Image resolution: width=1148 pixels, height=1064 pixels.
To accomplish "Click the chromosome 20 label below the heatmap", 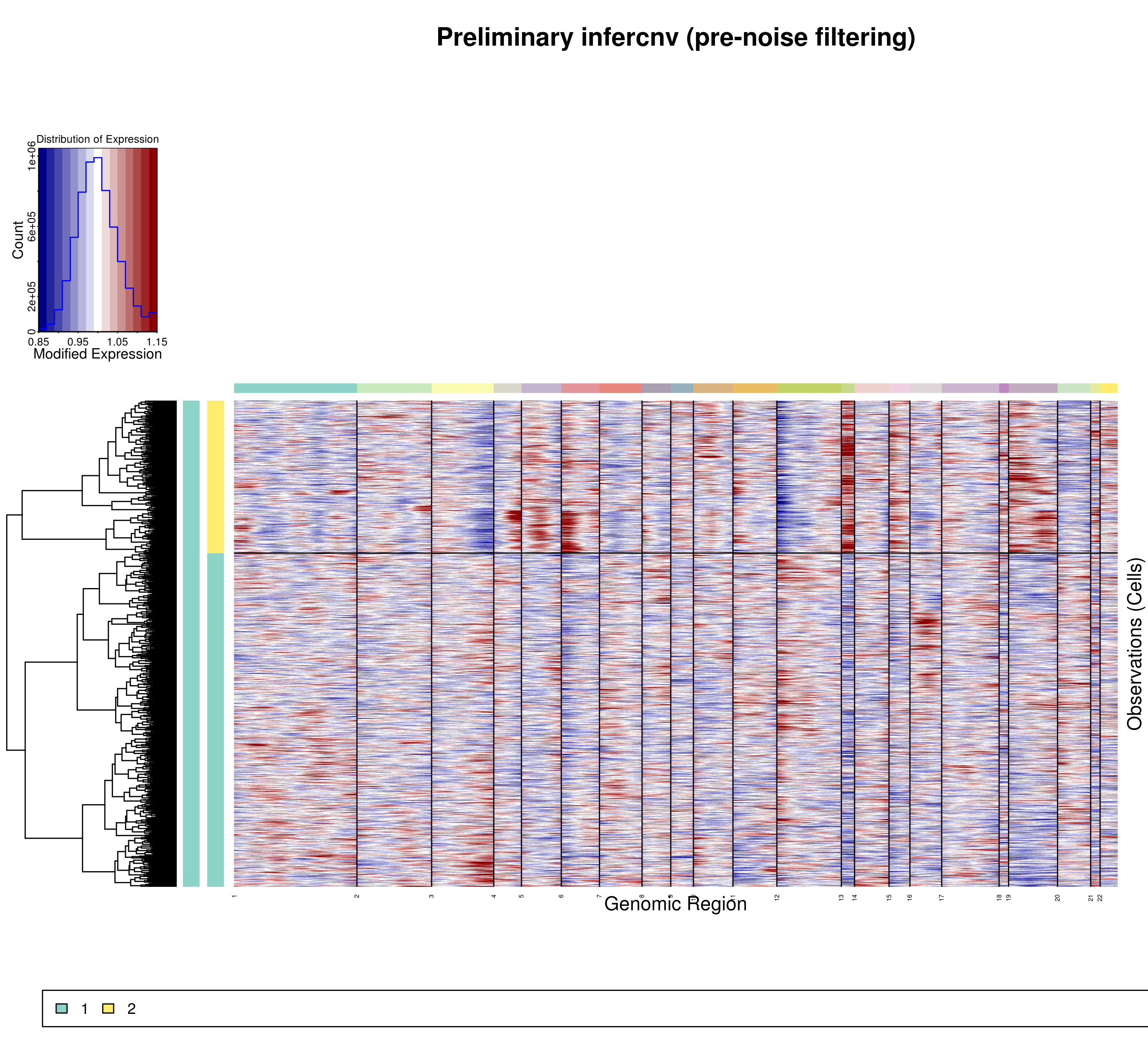I will pos(1058,898).
